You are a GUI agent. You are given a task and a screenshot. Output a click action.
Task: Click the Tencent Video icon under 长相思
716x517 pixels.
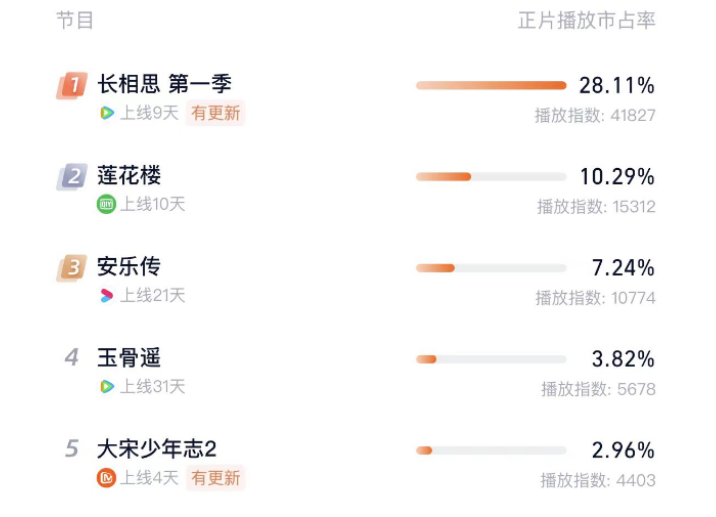(107, 112)
